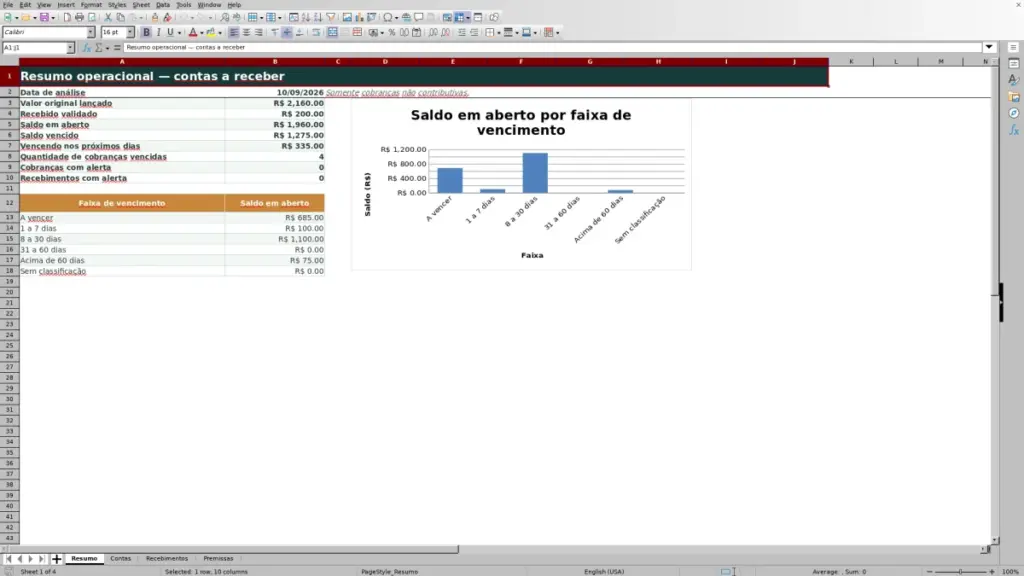Open the Format menu
The image size is (1024, 576).
point(91,5)
